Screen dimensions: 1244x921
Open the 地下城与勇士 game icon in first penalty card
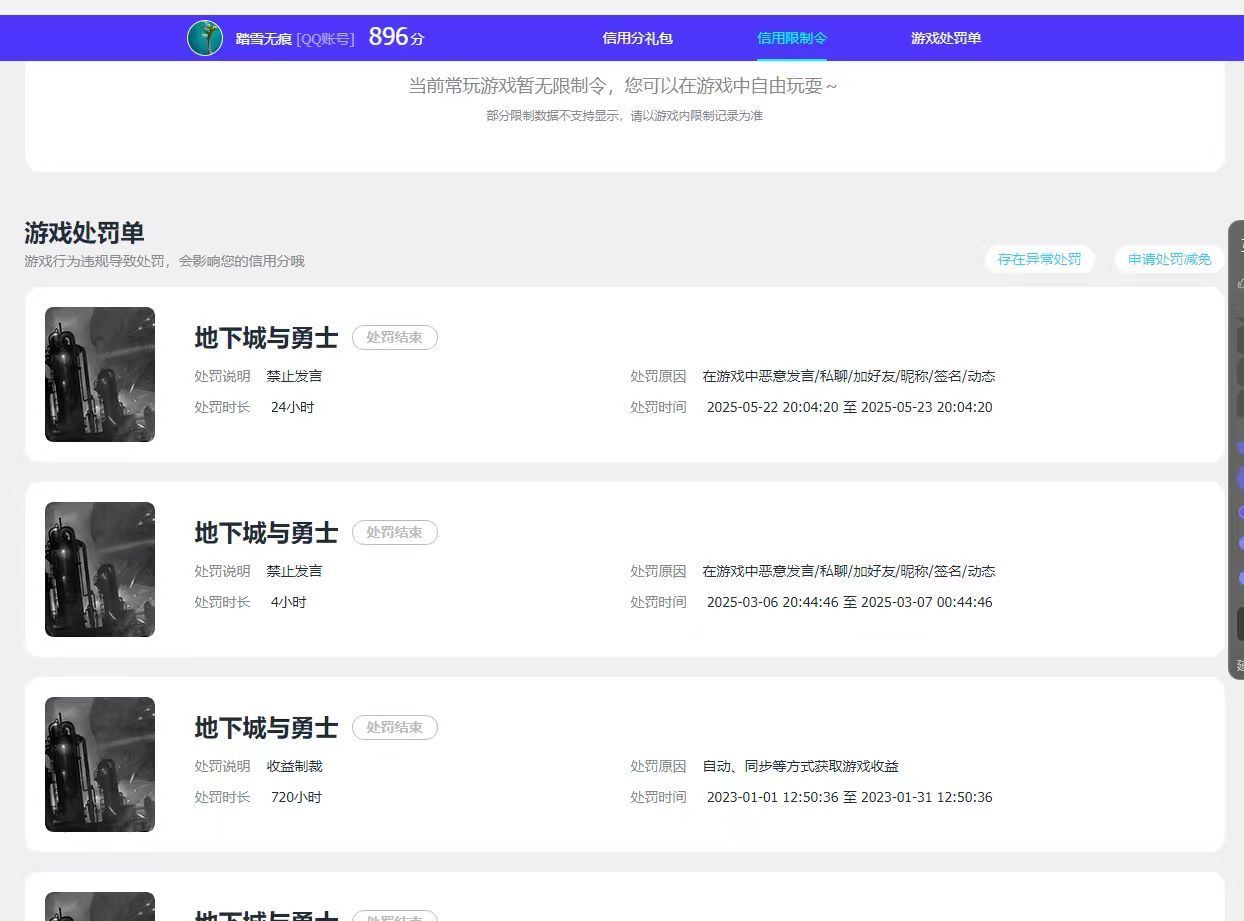pyautogui.click(x=99, y=374)
